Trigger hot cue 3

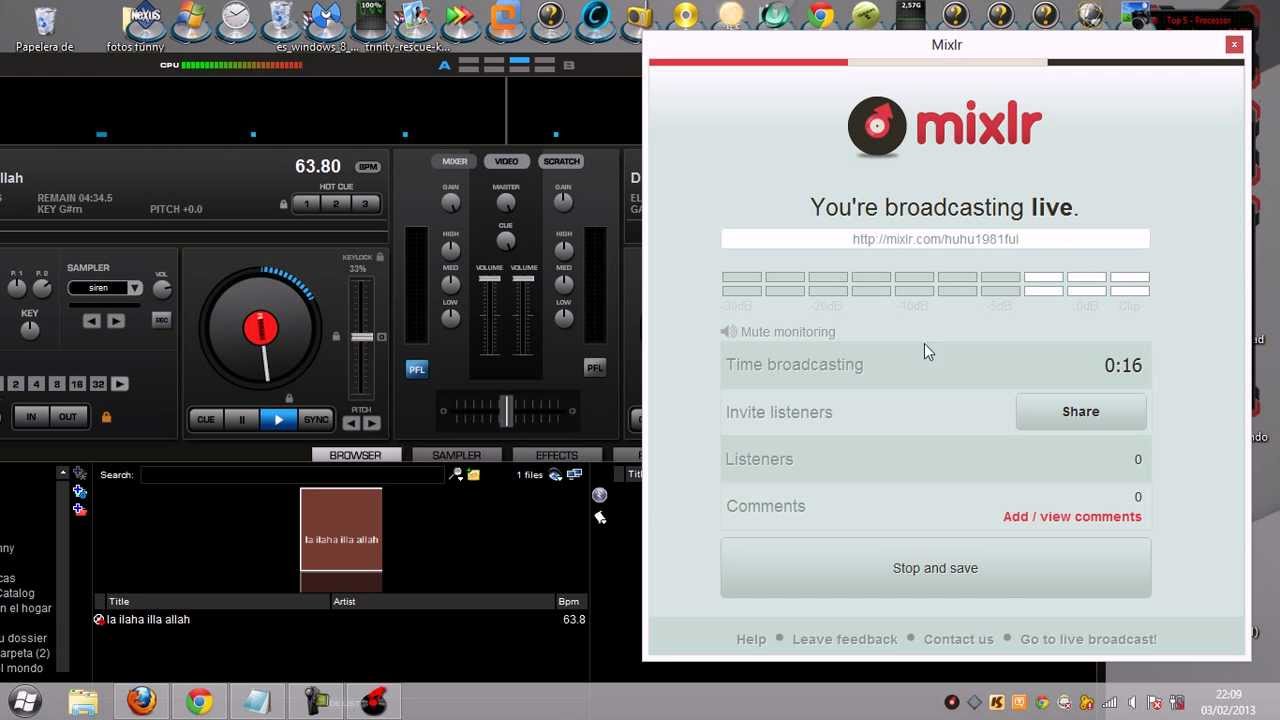pos(365,204)
